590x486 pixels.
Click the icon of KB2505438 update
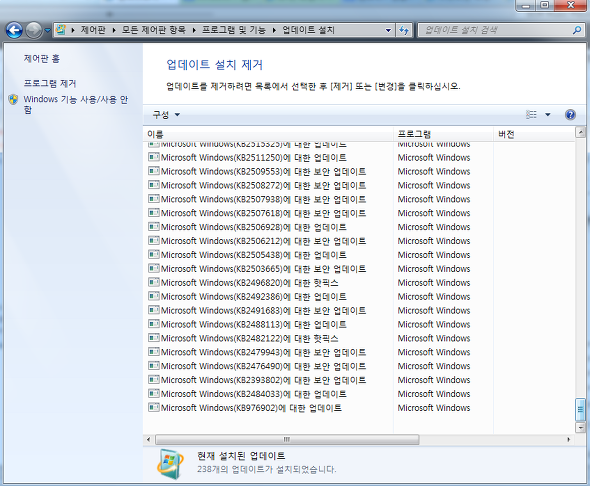[x=154, y=255]
